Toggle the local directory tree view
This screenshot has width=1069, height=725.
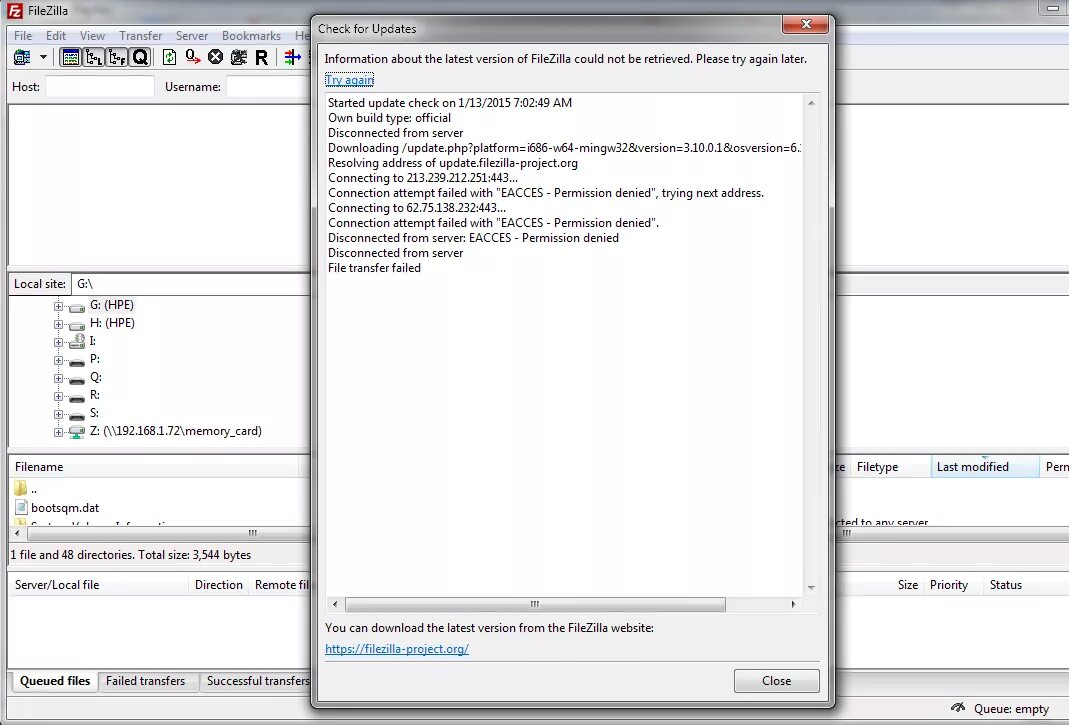(93, 57)
